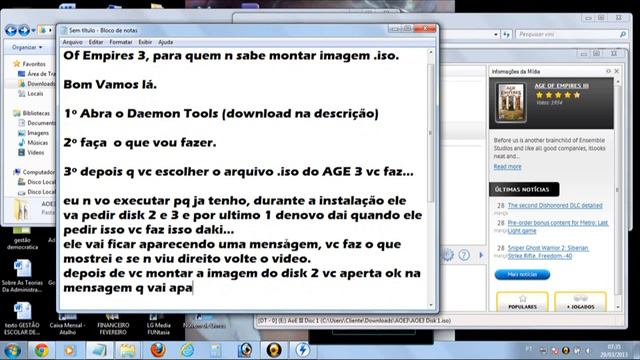
Task: Click the Mais notícias button
Action: [x=522, y=274]
